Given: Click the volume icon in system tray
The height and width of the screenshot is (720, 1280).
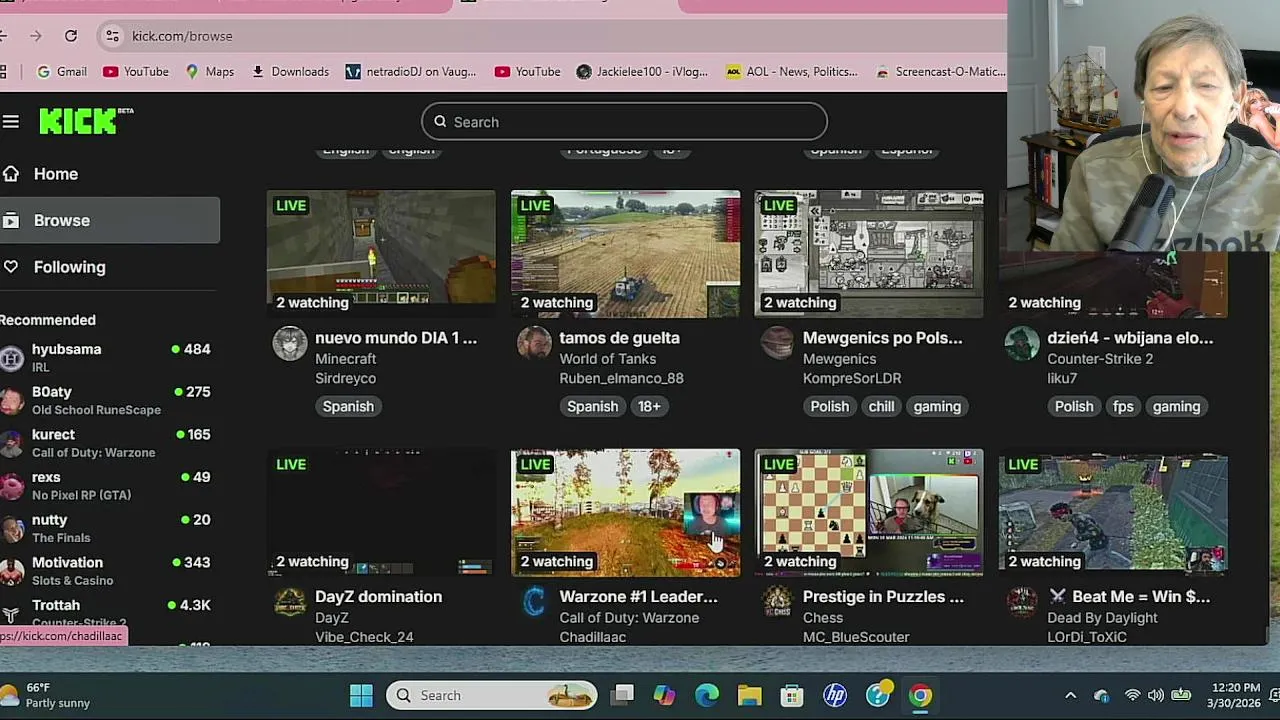Looking at the screenshot, I should [1156, 695].
